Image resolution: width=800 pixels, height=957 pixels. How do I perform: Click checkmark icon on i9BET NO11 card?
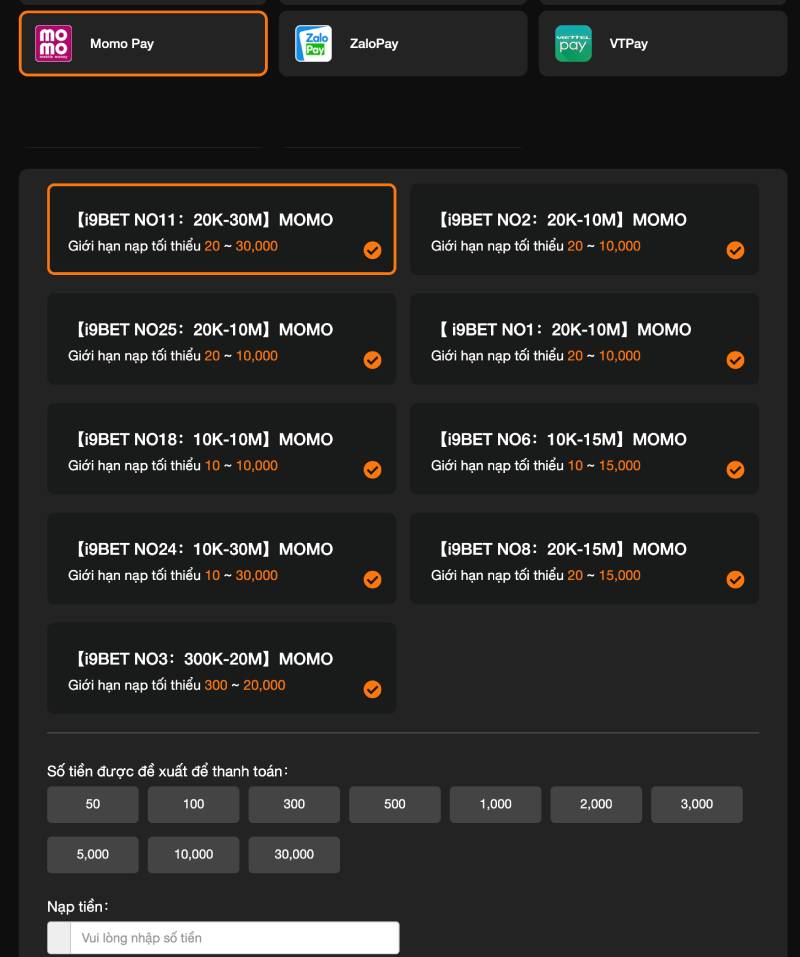[372, 250]
